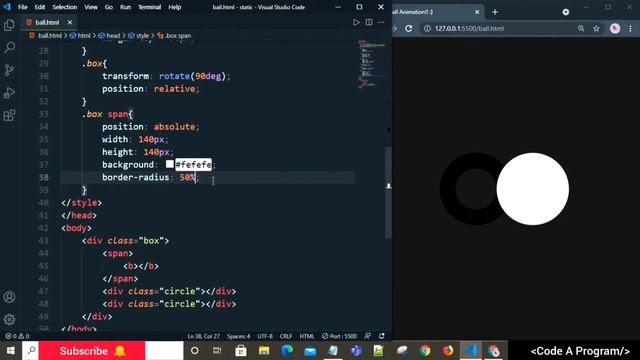Click Port : 5500 Live Server status
The image size is (640, 360).
pyautogui.click(x=339, y=336)
